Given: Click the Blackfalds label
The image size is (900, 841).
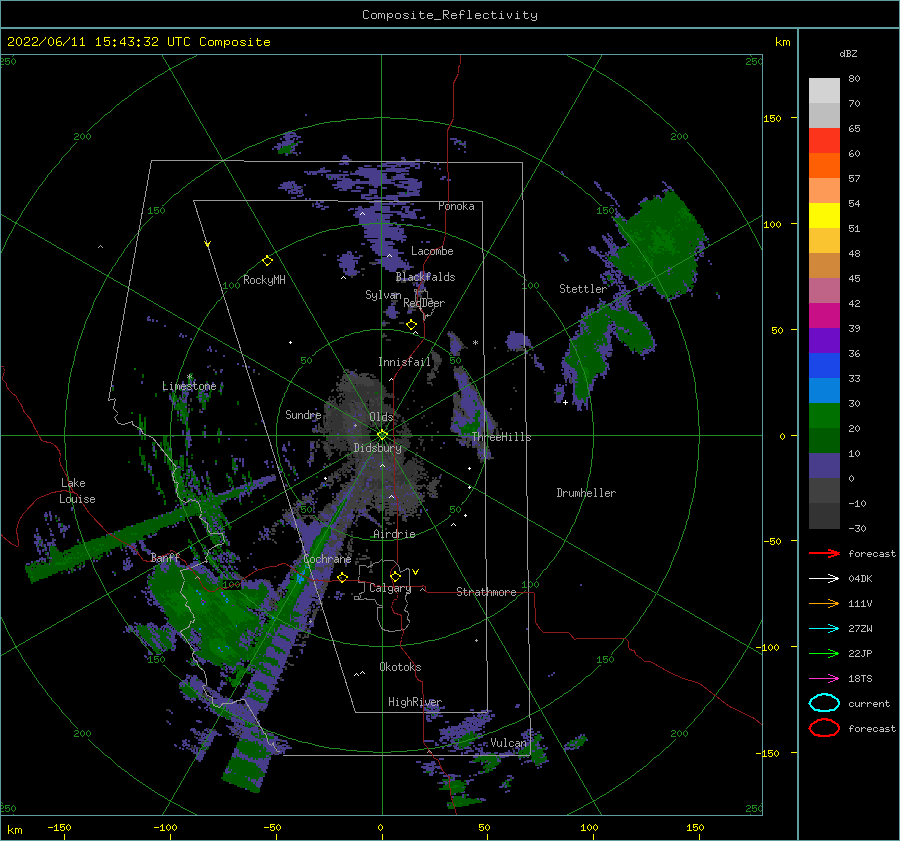Looking at the screenshot, I should click(x=425, y=277).
